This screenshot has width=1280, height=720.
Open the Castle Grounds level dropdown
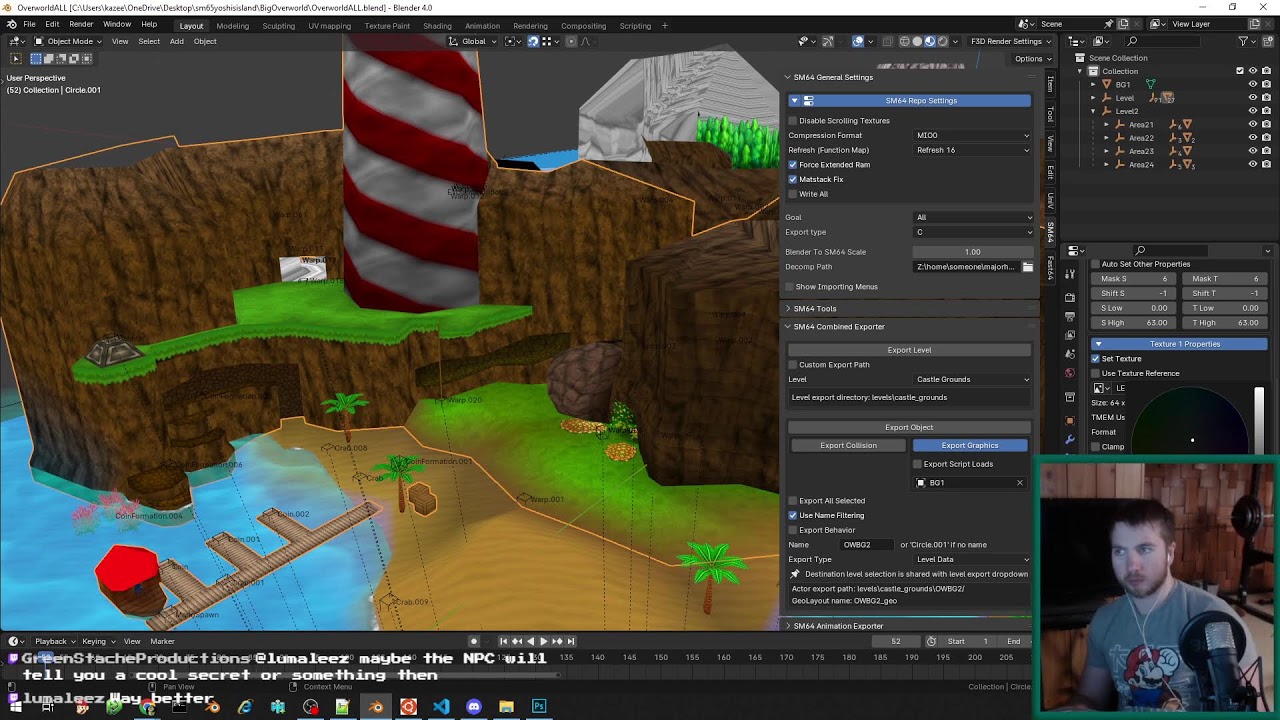coord(972,380)
